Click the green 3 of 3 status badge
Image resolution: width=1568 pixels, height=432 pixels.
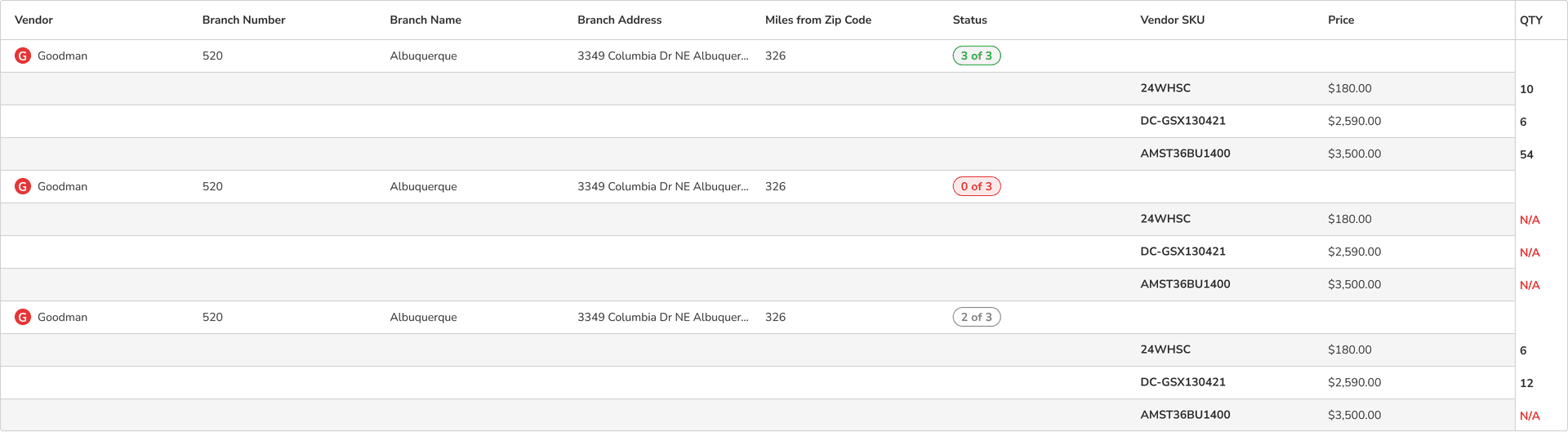click(976, 56)
